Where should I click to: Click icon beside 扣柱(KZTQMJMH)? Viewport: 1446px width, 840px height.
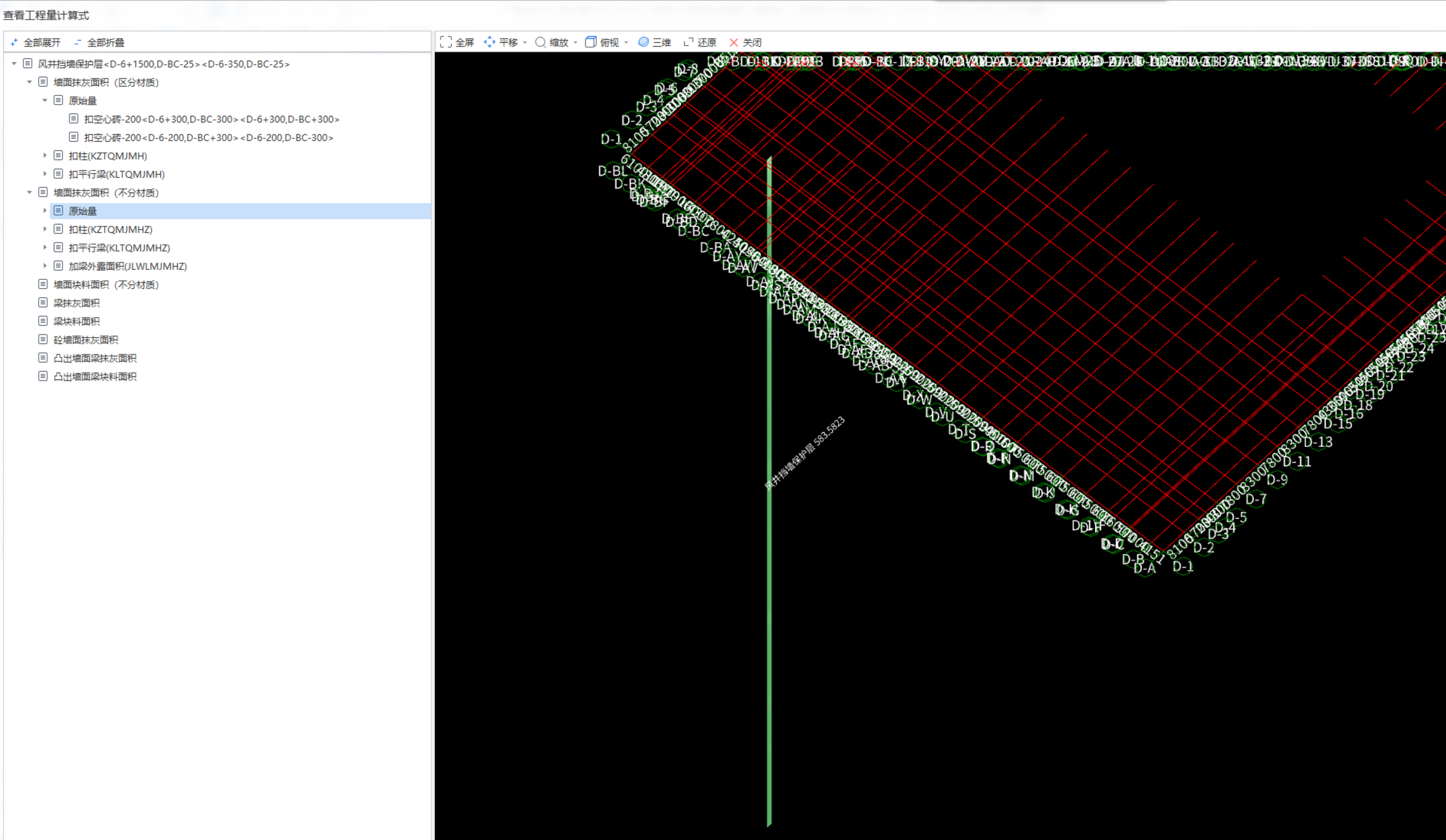[58, 155]
